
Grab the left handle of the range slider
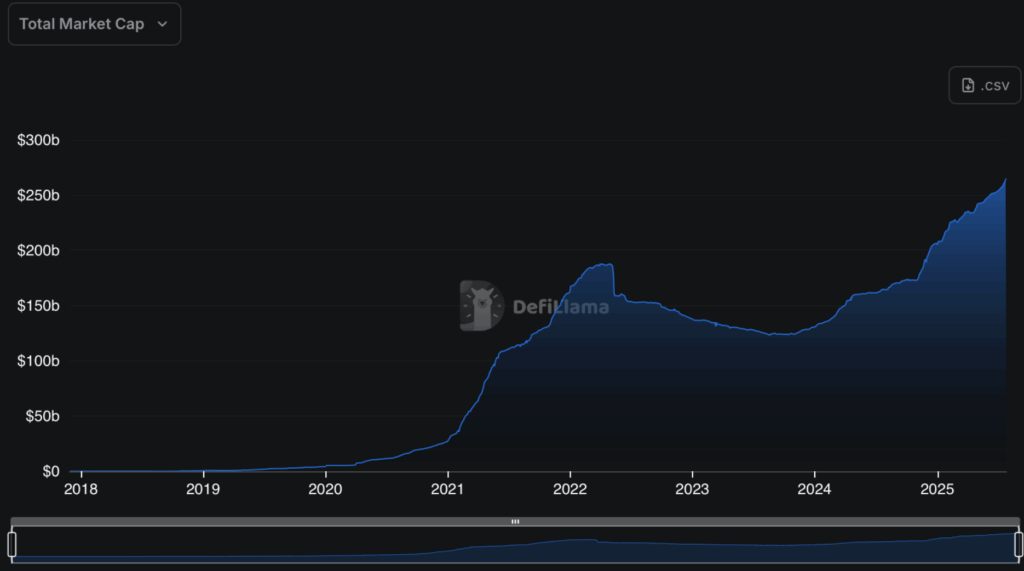[12, 544]
